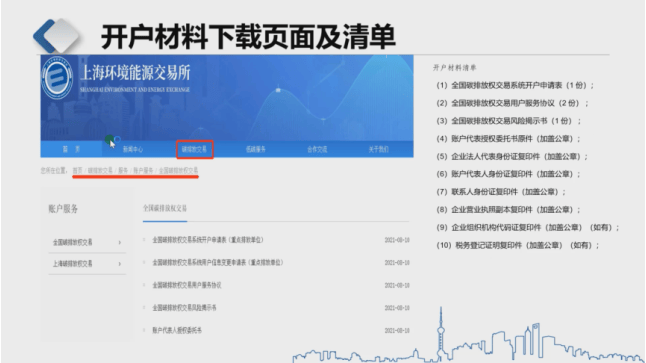Open the 新闻中心 navigation tab

133,149
